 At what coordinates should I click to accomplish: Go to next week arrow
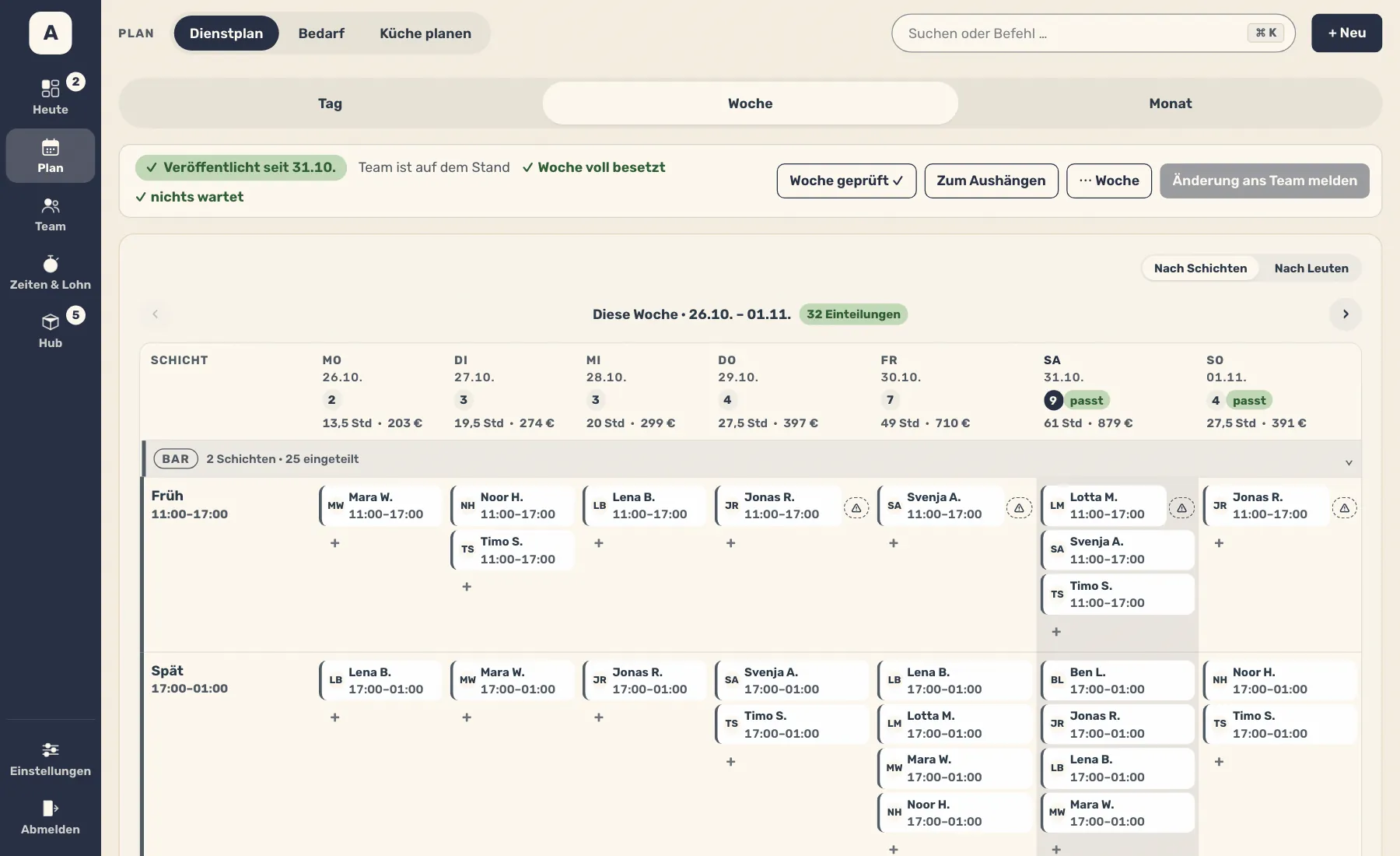pyautogui.click(x=1346, y=314)
